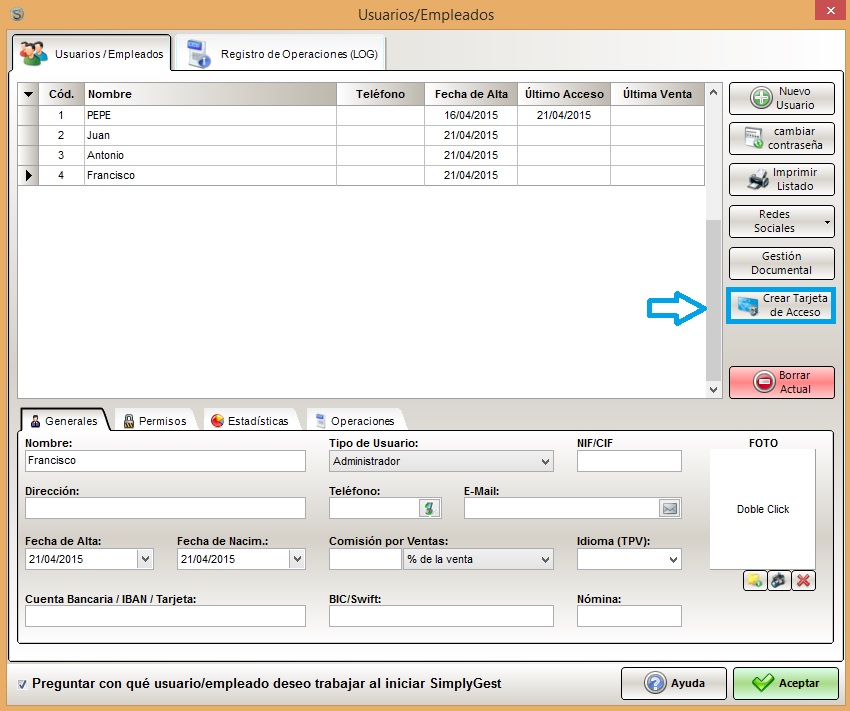Click the column selector arrow in the table header corner
Viewport: 850px width, 711px height.
tap(28, 94)
